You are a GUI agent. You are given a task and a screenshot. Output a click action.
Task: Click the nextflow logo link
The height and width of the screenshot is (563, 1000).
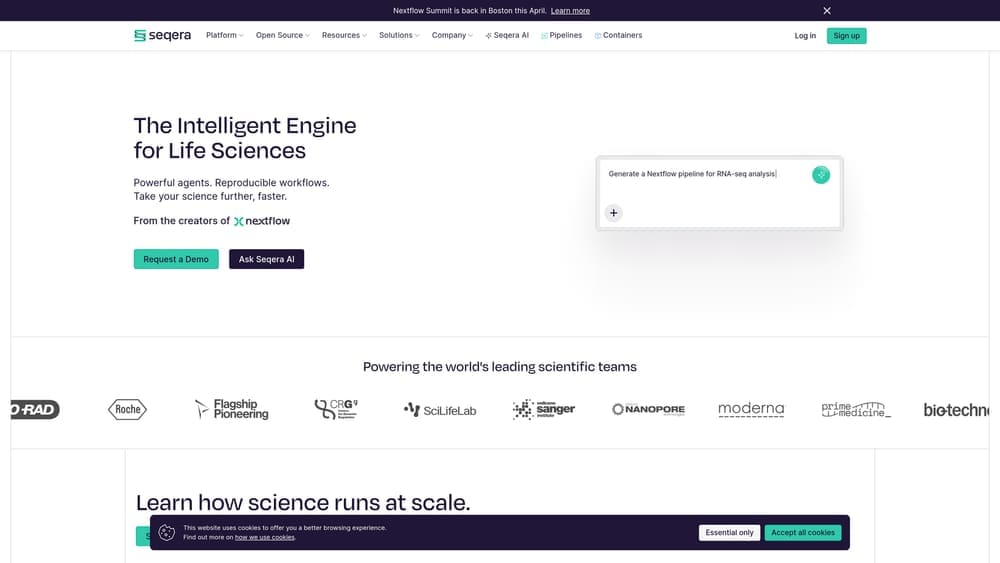pyautogui.click(x=261, y=221)
